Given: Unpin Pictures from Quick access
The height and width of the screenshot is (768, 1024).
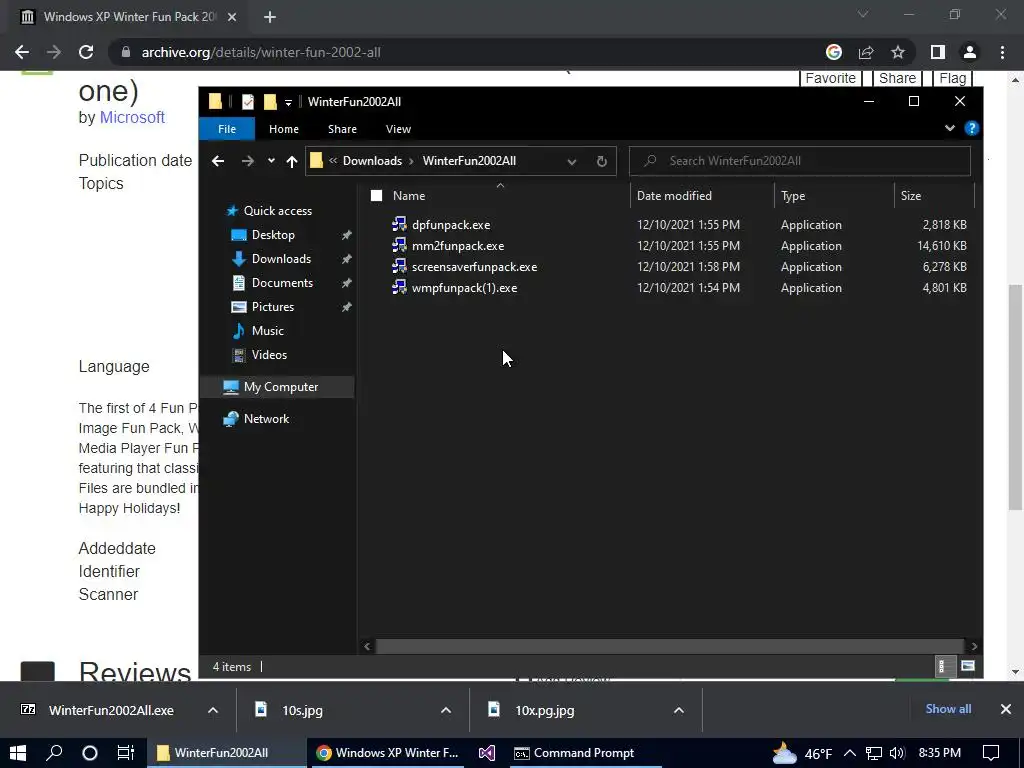Looking at the screenshot, I should coord(347,307).
